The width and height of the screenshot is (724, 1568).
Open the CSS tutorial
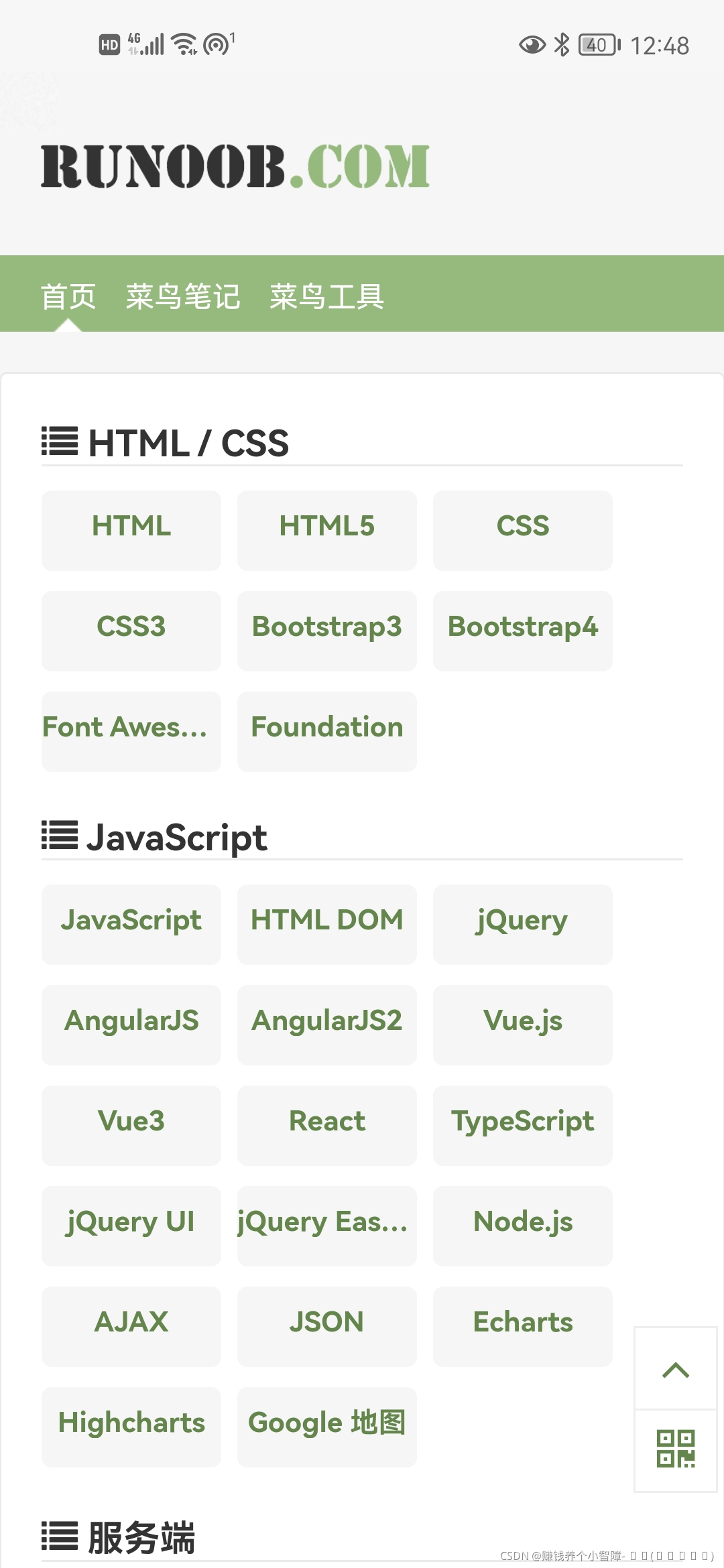tap(523, 530)
